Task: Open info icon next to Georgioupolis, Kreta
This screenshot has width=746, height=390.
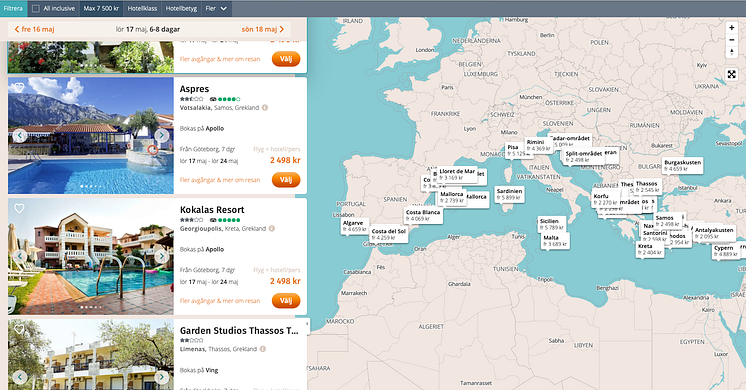Action: click(x=272, y=228)
